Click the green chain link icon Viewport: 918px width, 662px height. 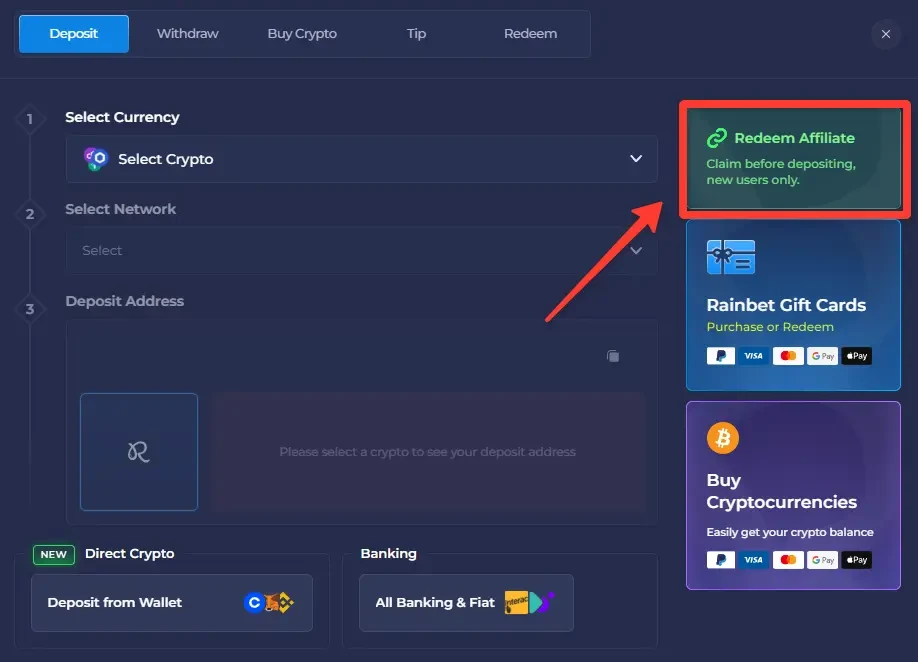(717, 138)
